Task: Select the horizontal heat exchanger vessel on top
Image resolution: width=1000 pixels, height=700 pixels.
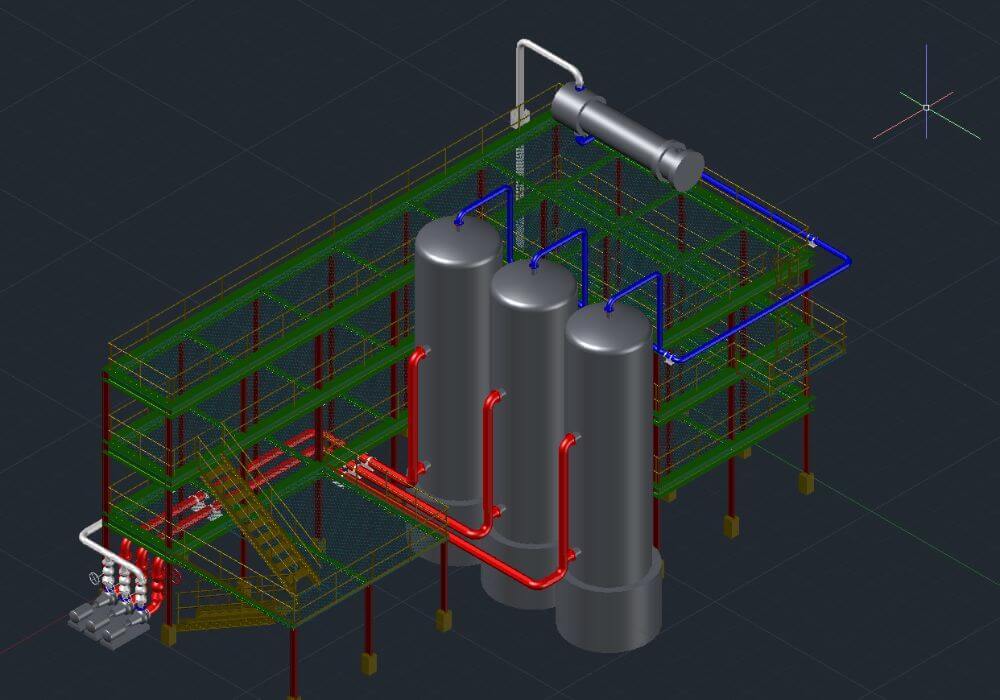Action: tap(628, 138)
